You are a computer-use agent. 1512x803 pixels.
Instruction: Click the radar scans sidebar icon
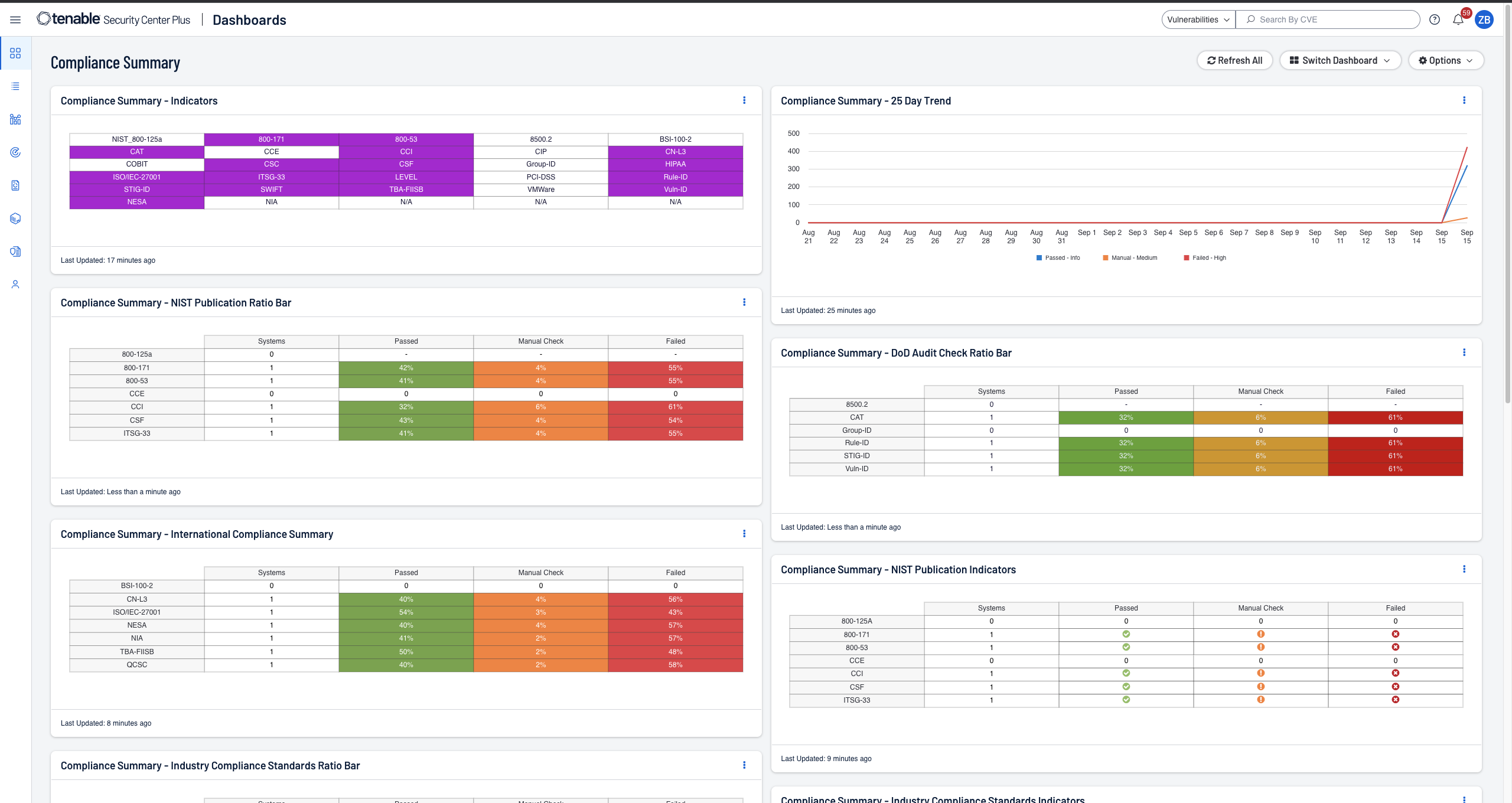[15, 152]
